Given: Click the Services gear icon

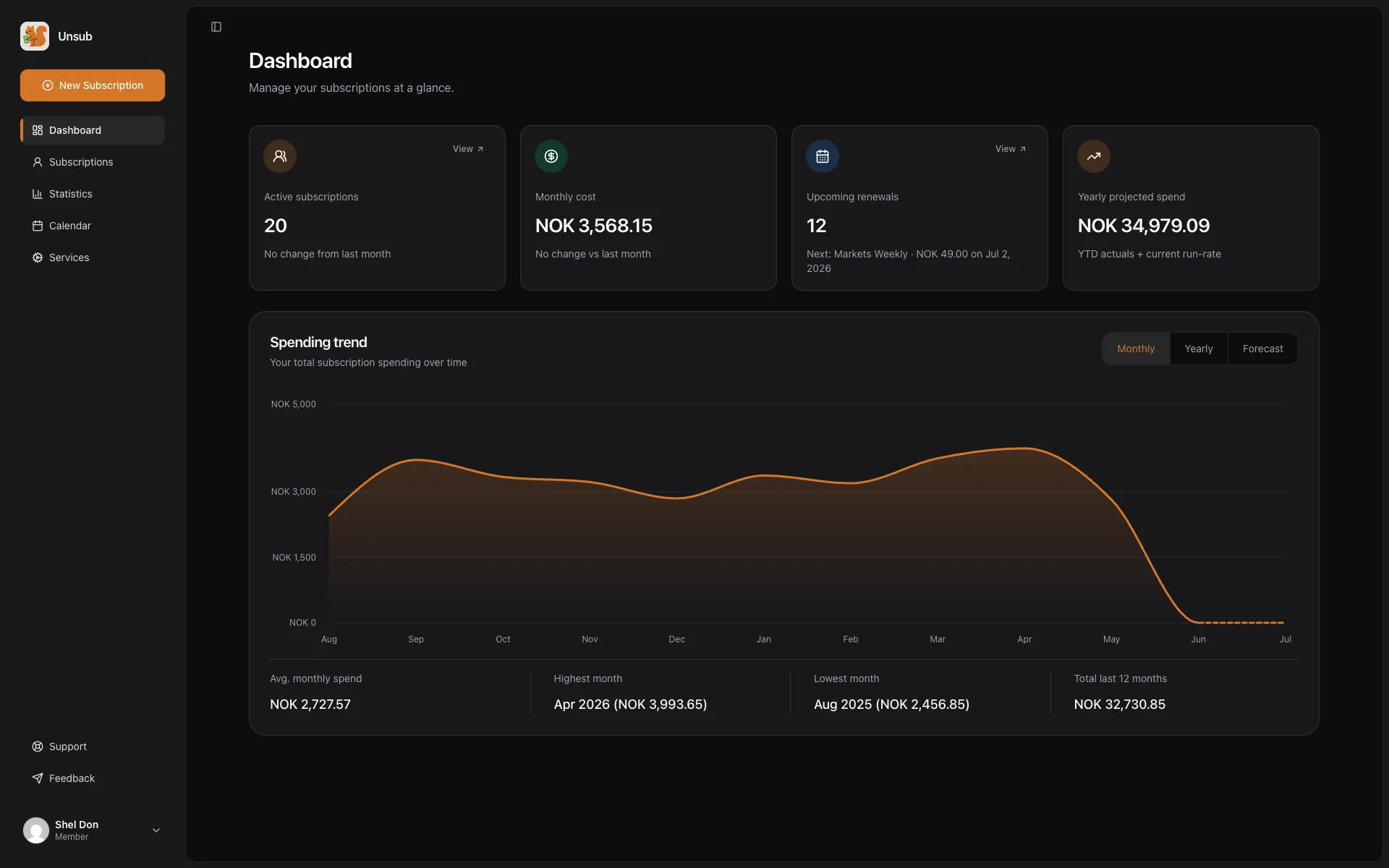Looking at the screenshot, I should (38, 258).
